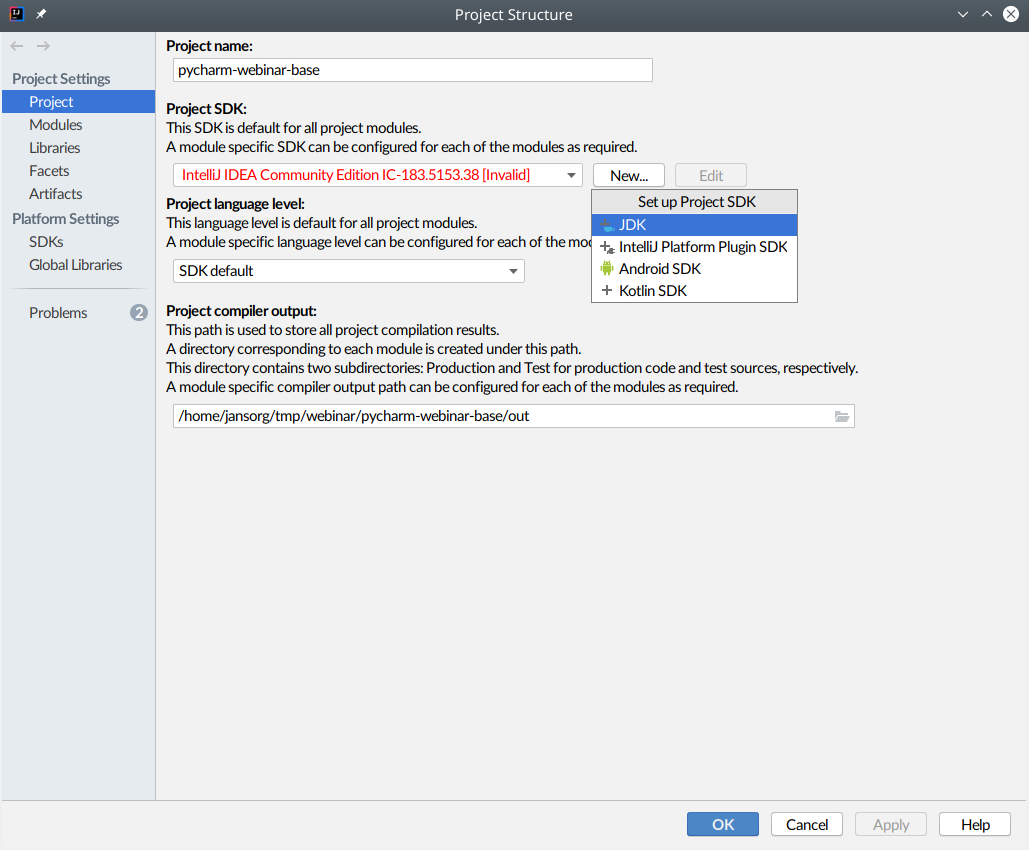
Task: Click the pin window icon
Action: (x=41, y=14)
